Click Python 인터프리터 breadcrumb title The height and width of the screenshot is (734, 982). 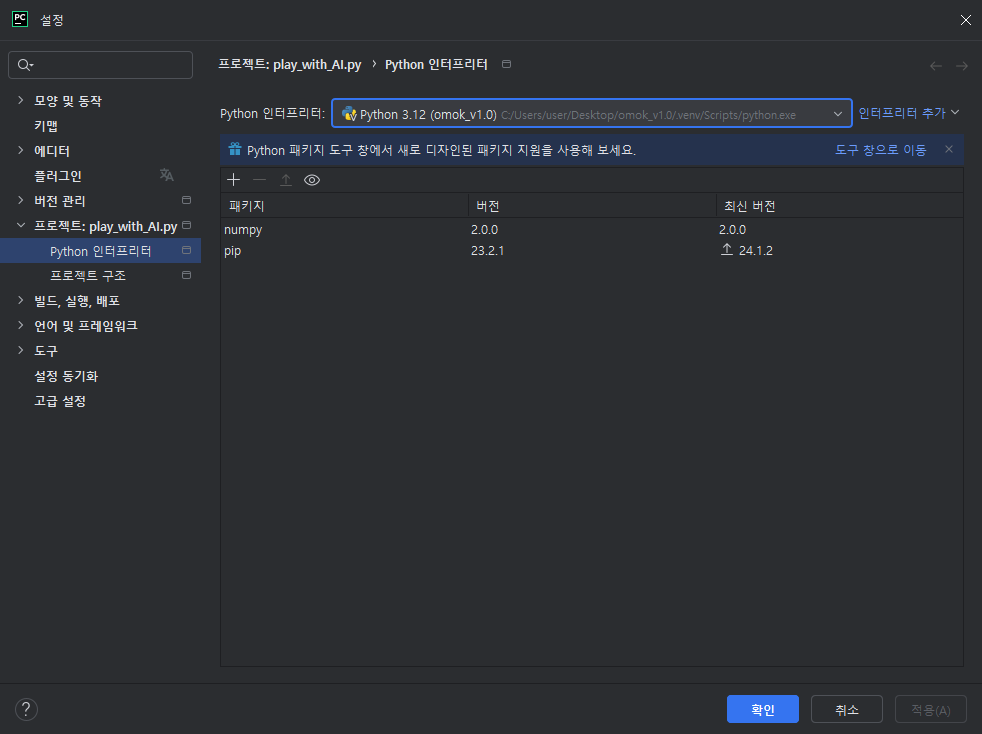(436, 65)
